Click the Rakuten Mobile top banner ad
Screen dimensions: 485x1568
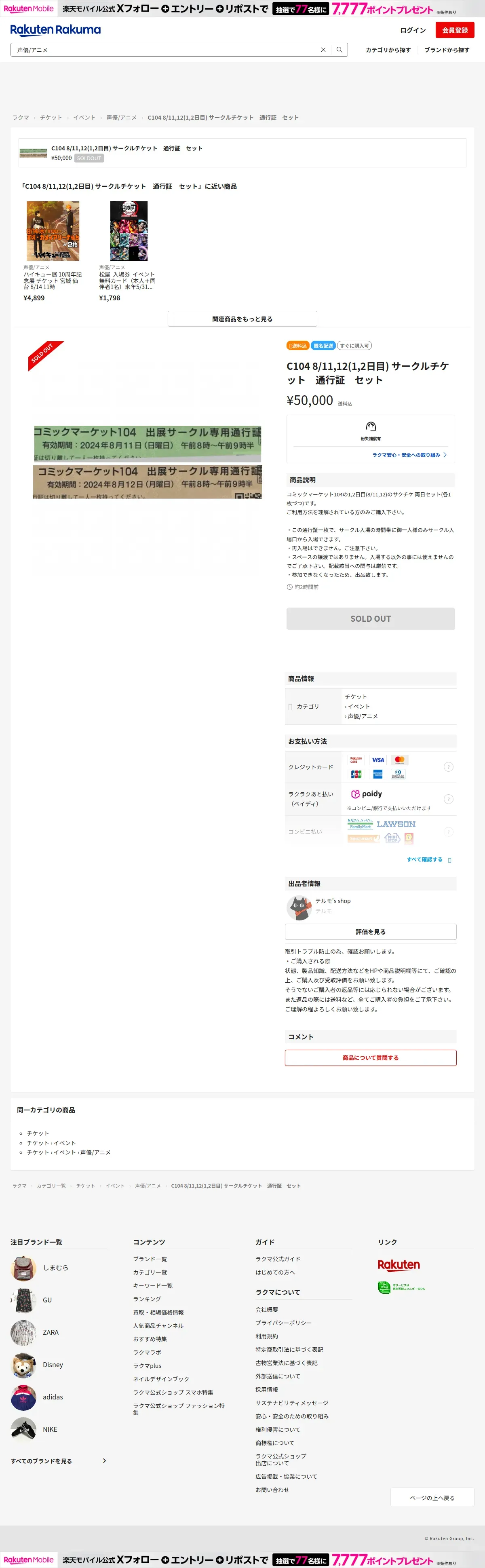pos(242,8)
